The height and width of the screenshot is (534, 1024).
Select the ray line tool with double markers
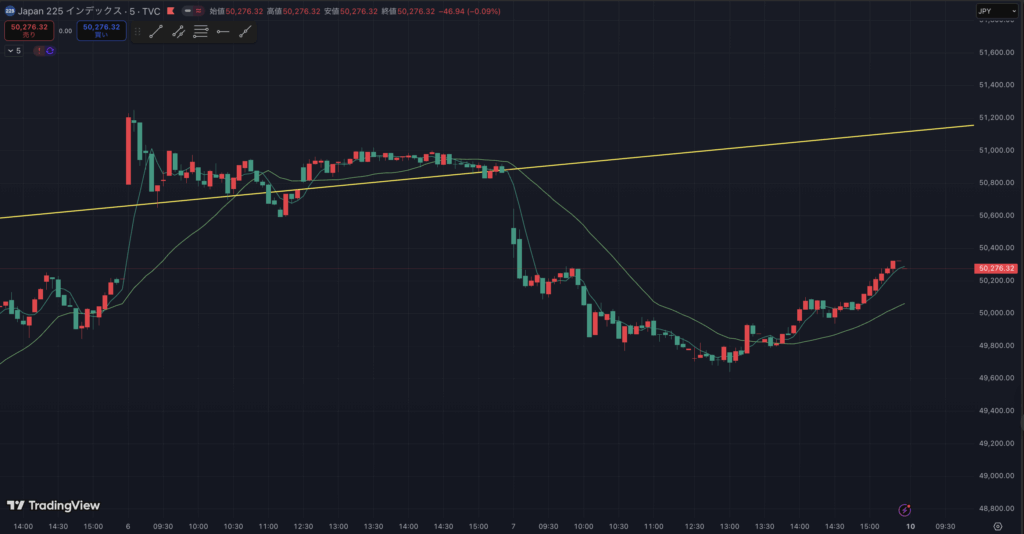pyautogui.click(x=178, y=32)
